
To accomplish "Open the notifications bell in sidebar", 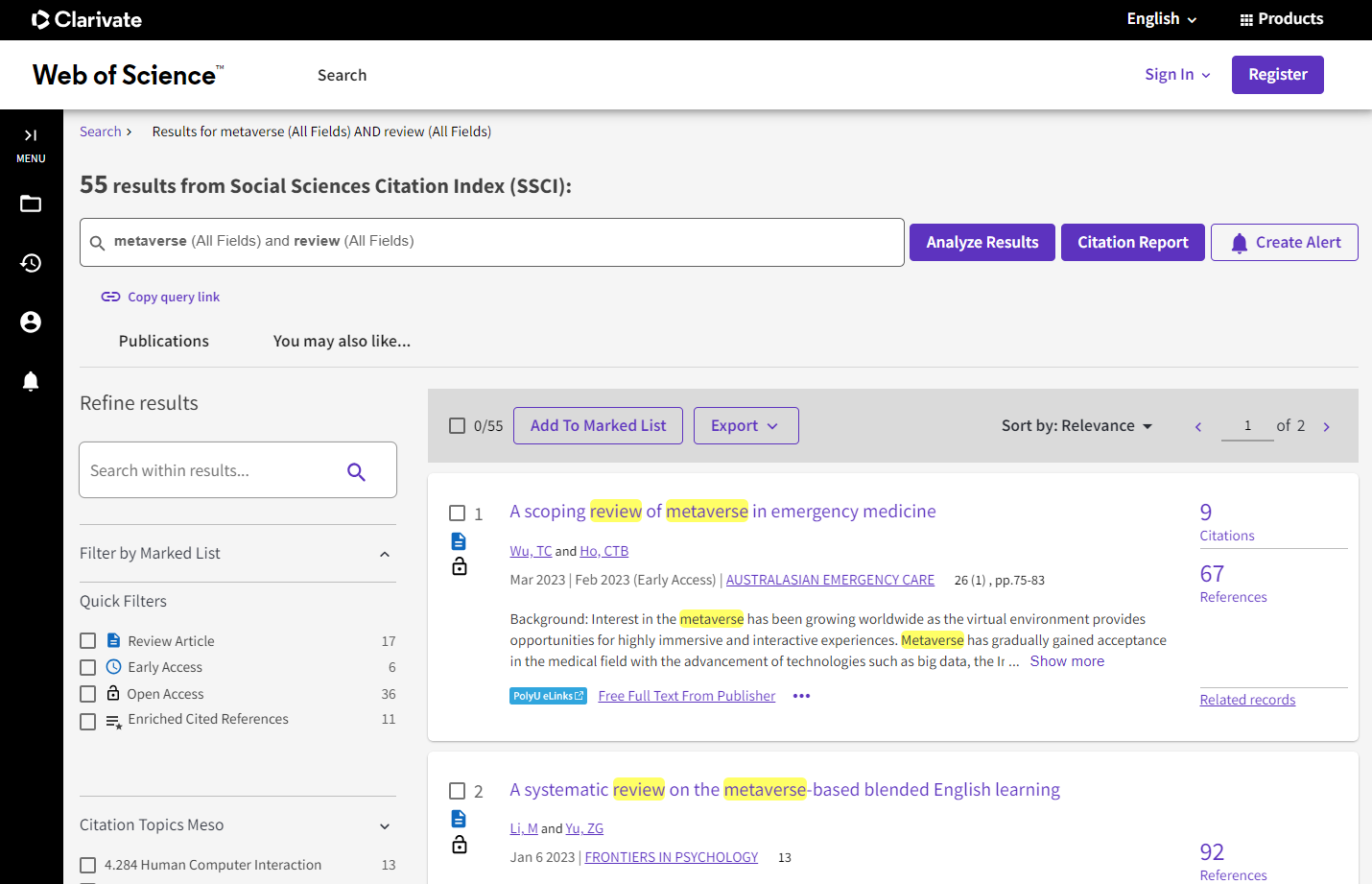I will coord(31,382).
